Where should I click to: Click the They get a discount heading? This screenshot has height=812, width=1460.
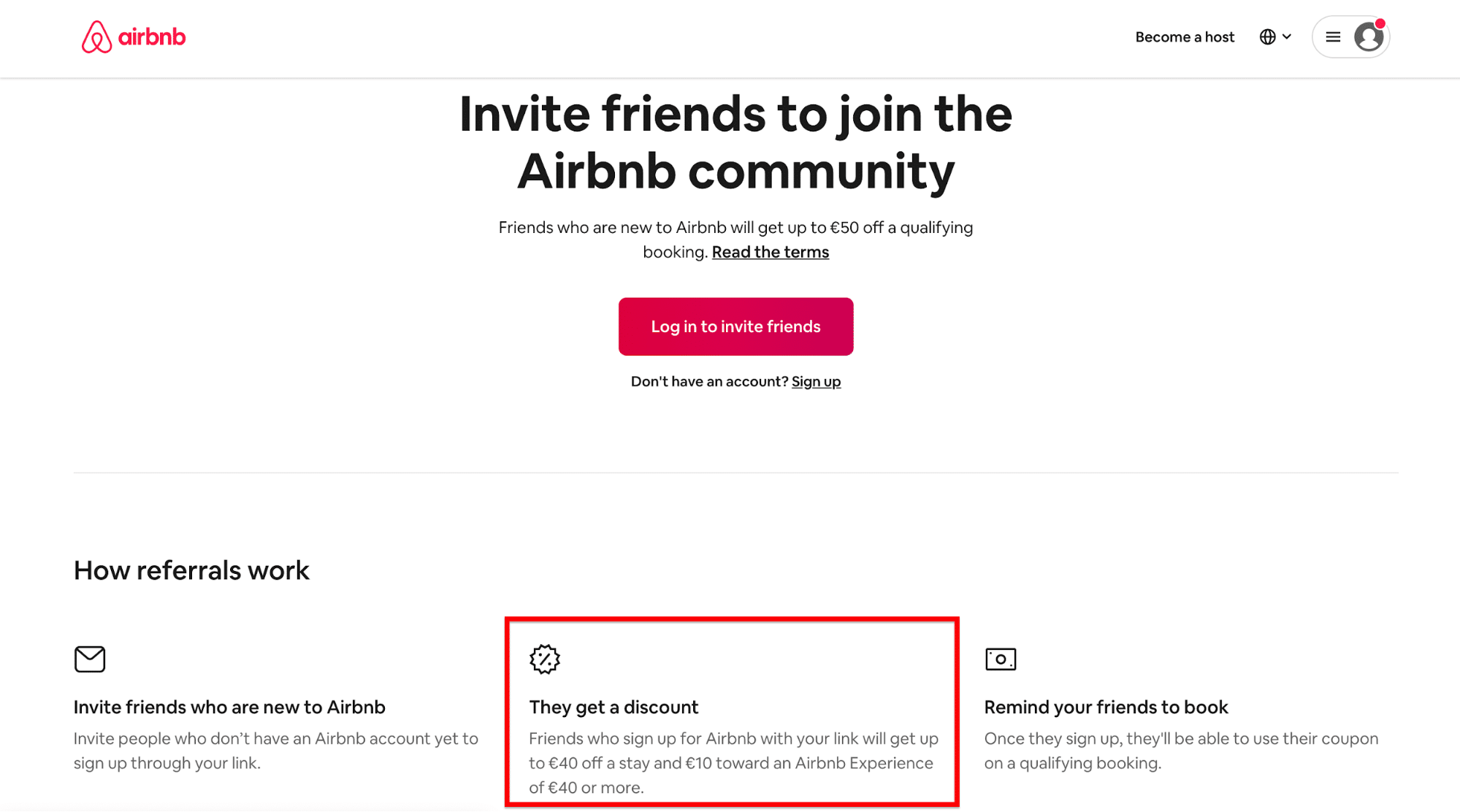614,707
